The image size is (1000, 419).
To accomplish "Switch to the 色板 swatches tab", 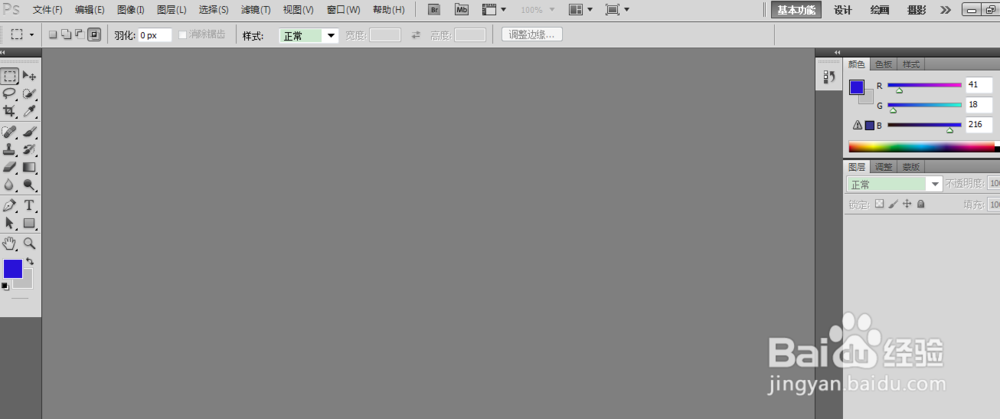I will [883, 64].
